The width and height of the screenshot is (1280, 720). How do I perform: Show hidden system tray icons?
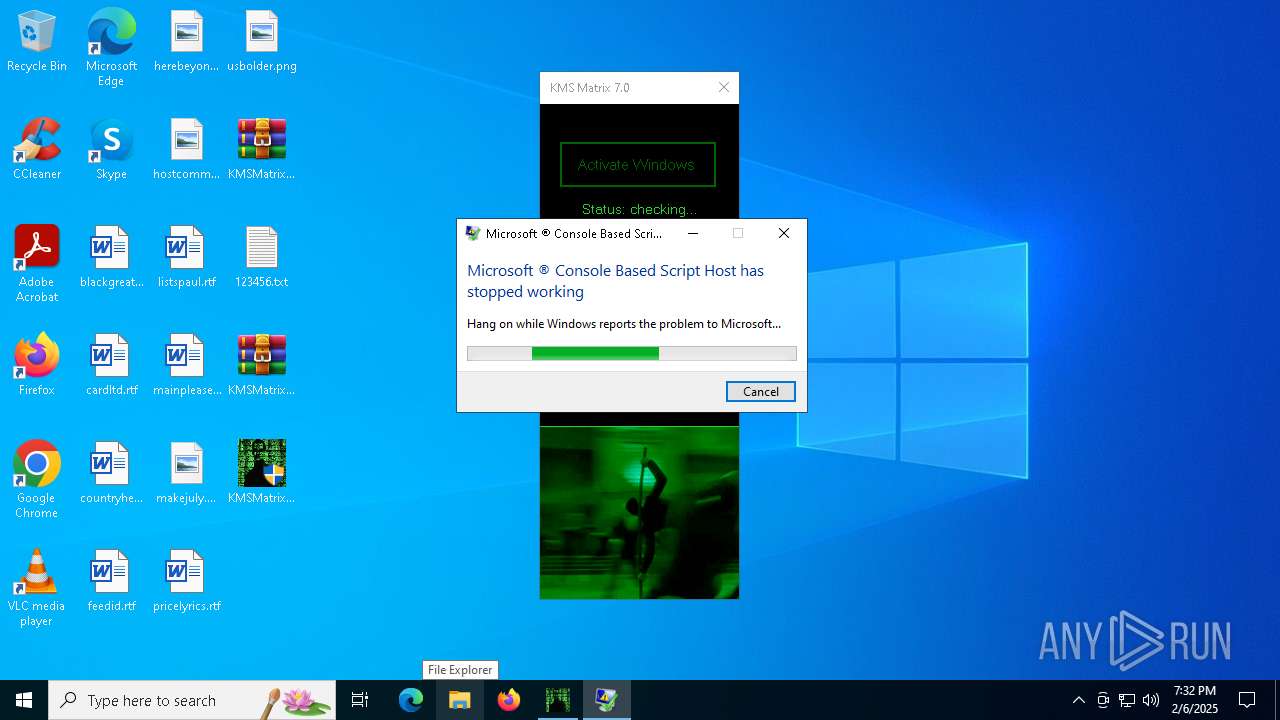(1078, 700)
